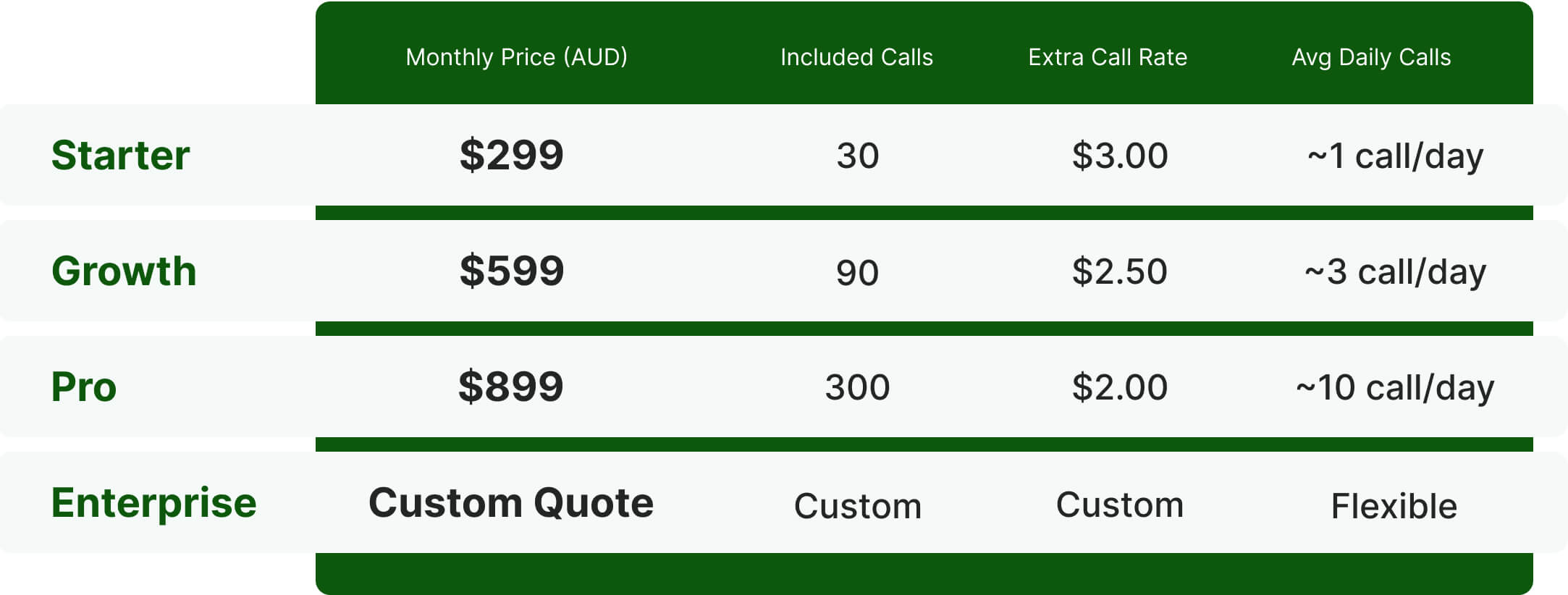Screen dimensions: 1568x595
Task: Click the $299 Starter price
Action: click(511, 155)
